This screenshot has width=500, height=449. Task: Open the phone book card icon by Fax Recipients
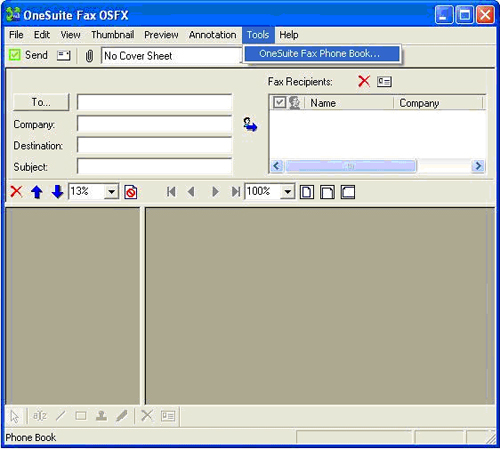tap(384, 81)
